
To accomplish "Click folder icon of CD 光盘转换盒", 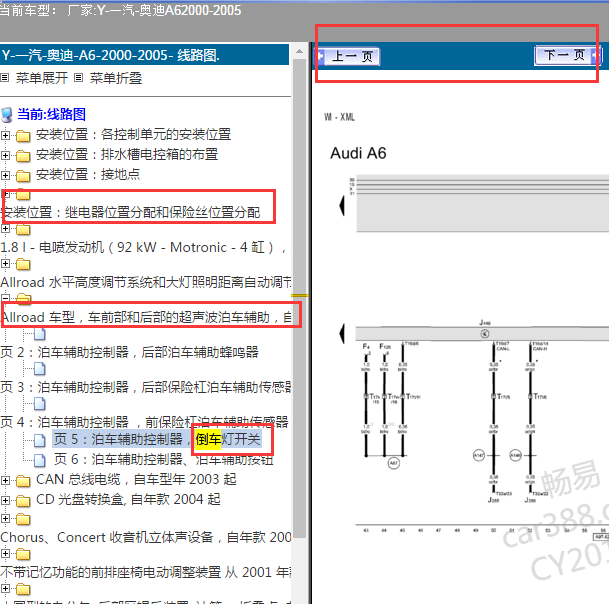I will tap(23, 501).
